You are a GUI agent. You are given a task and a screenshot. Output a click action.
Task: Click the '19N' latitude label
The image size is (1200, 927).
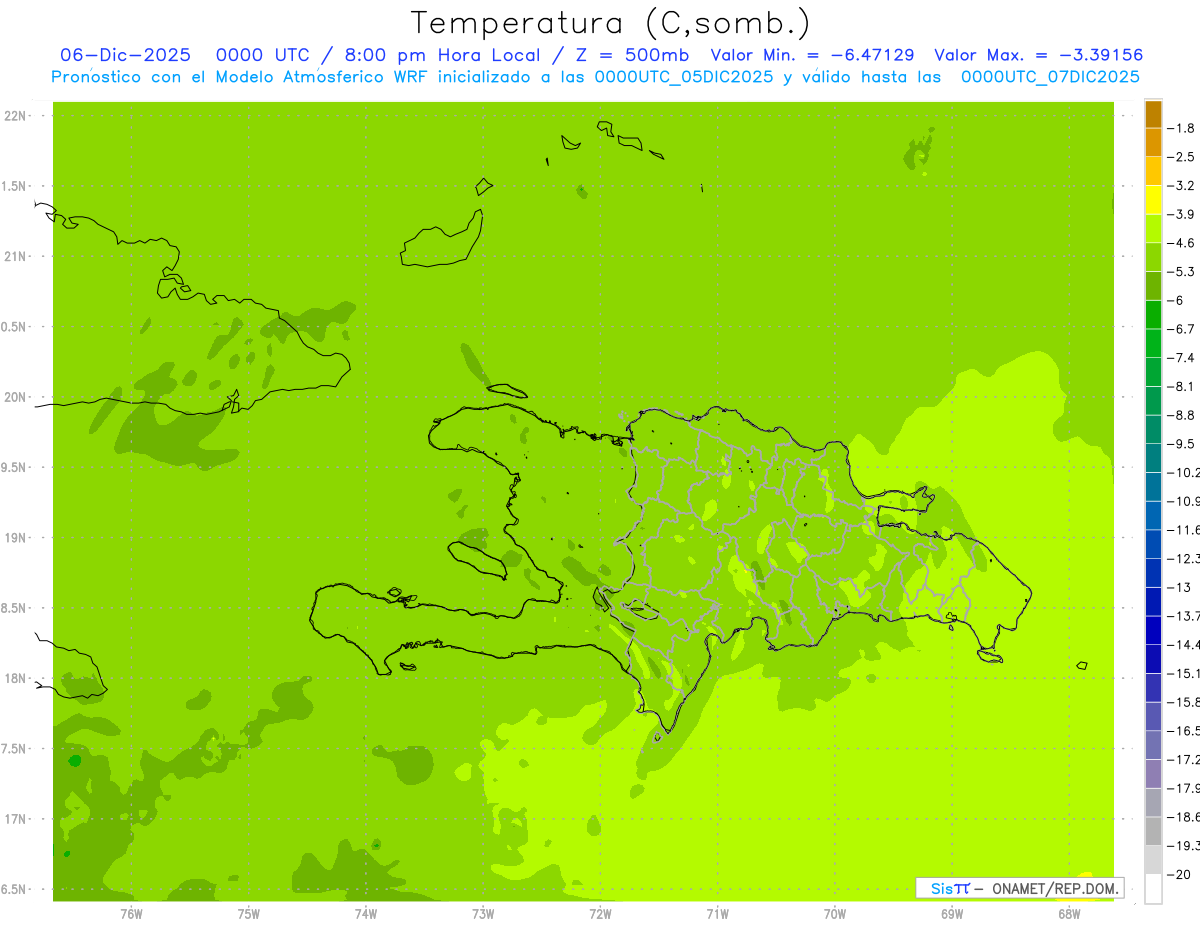[x=15, y=538]
